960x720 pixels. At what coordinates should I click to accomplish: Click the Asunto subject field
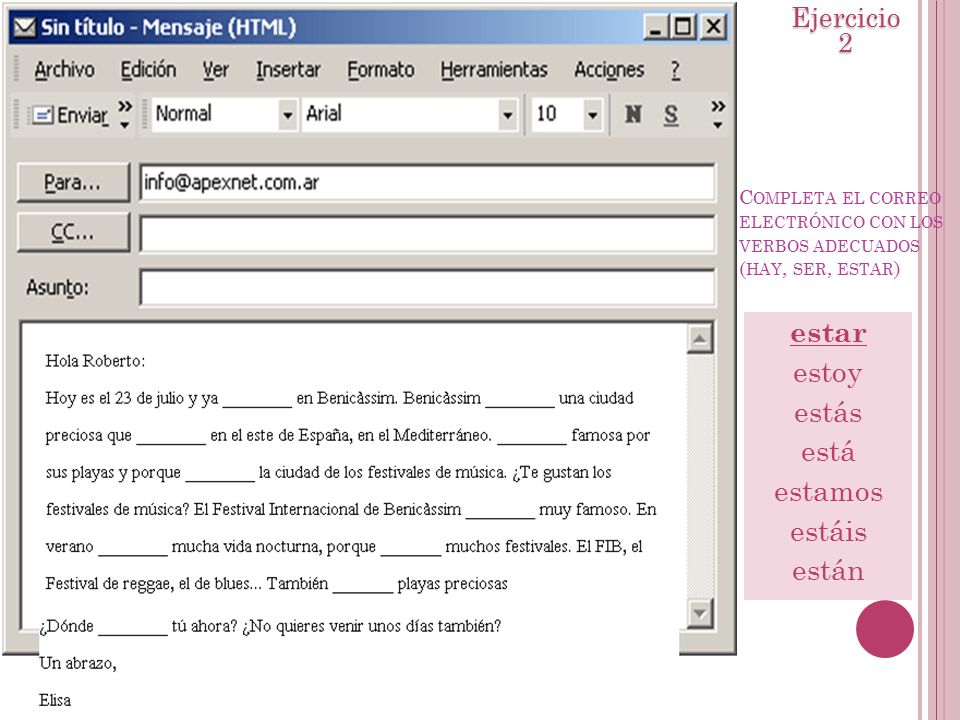coord(427,287)
